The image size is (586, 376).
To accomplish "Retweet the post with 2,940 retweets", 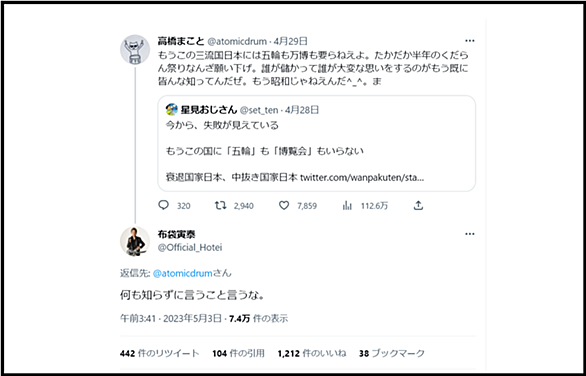I will (220, 205).
